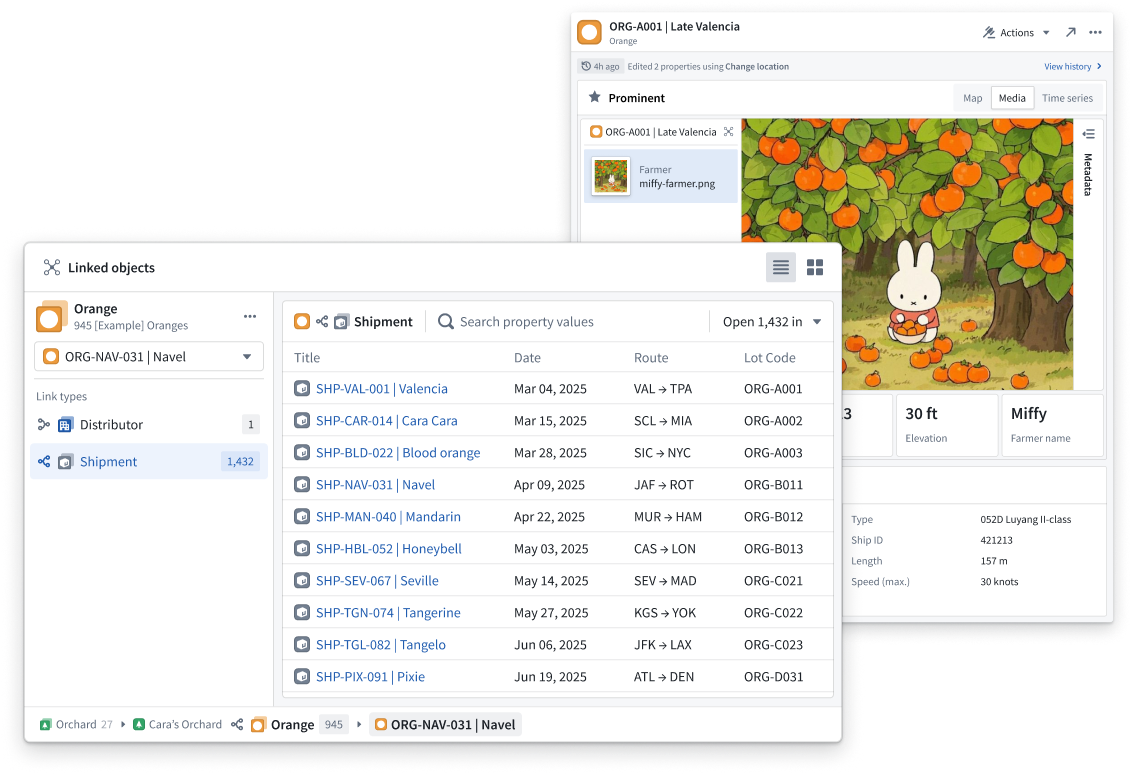Expand arrow after Orchard 27 breadcrumb
The width and height of the screenshot is (1132, 775).
click(x=123, y=724)
